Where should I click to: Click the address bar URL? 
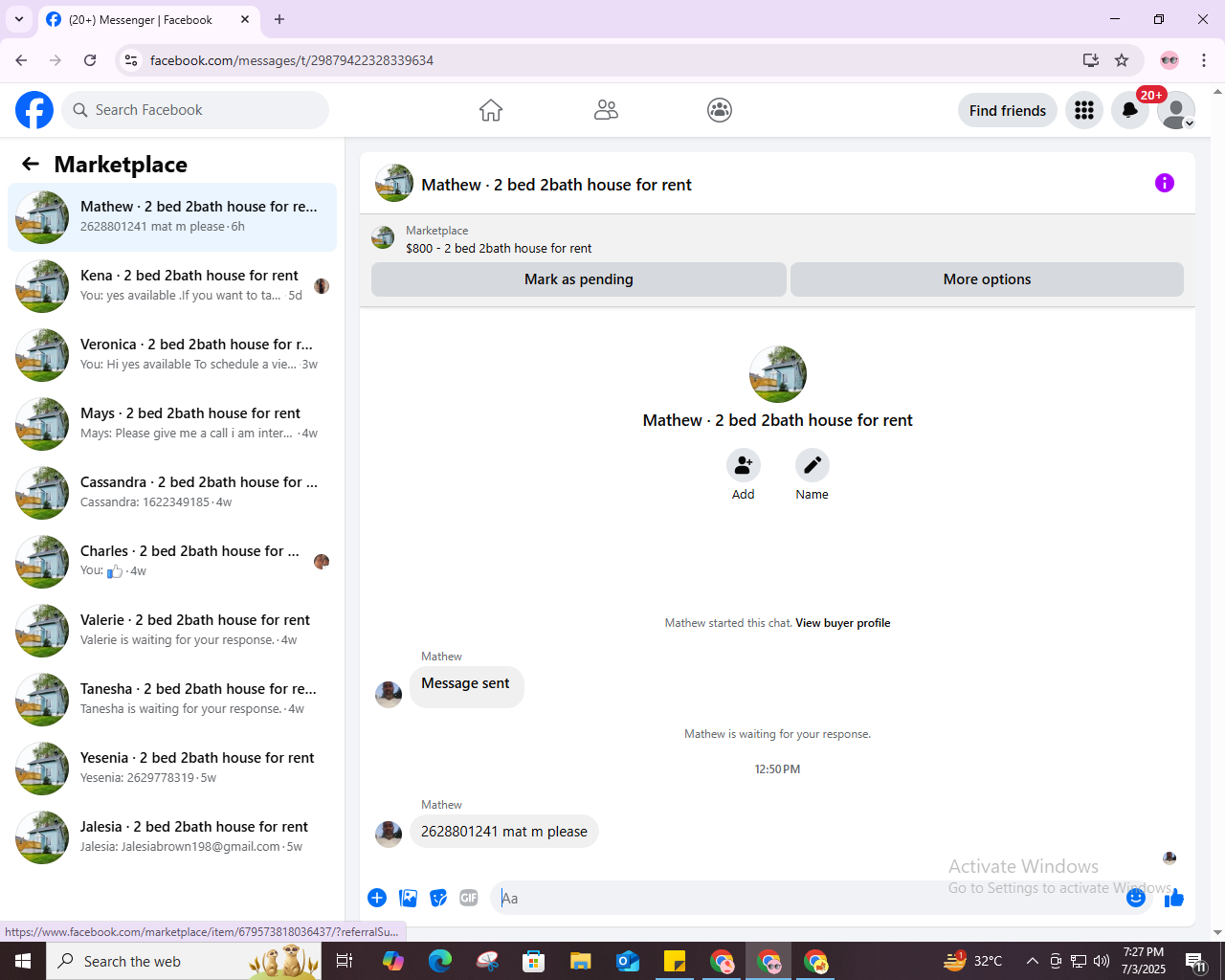coord(292,60)
